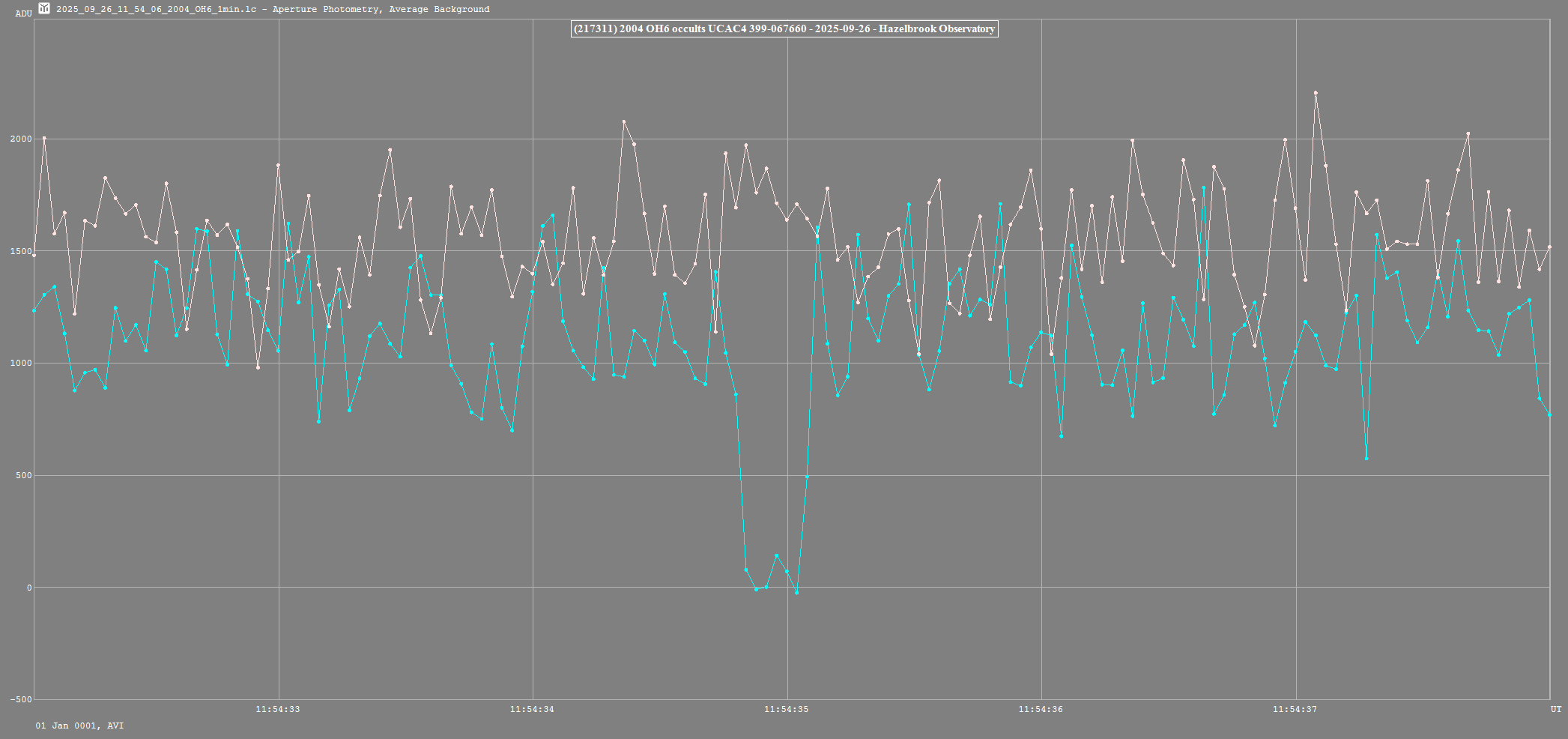Click the 2000 ADU axis label
Viewport: 1568px width, 739px height.
pyautogui.click(x=21, y=139)
